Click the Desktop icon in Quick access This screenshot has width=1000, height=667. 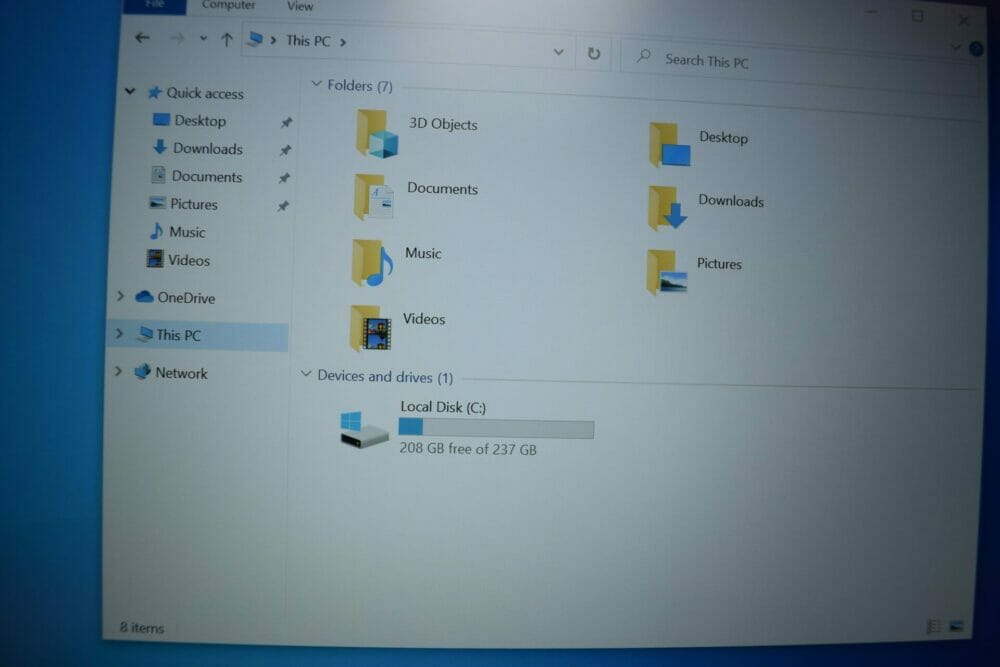[161, 119]
